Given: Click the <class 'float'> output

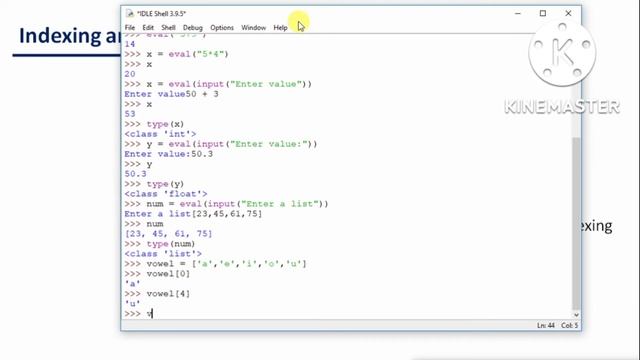Looking at the screenshot, I should click(166, 194).
